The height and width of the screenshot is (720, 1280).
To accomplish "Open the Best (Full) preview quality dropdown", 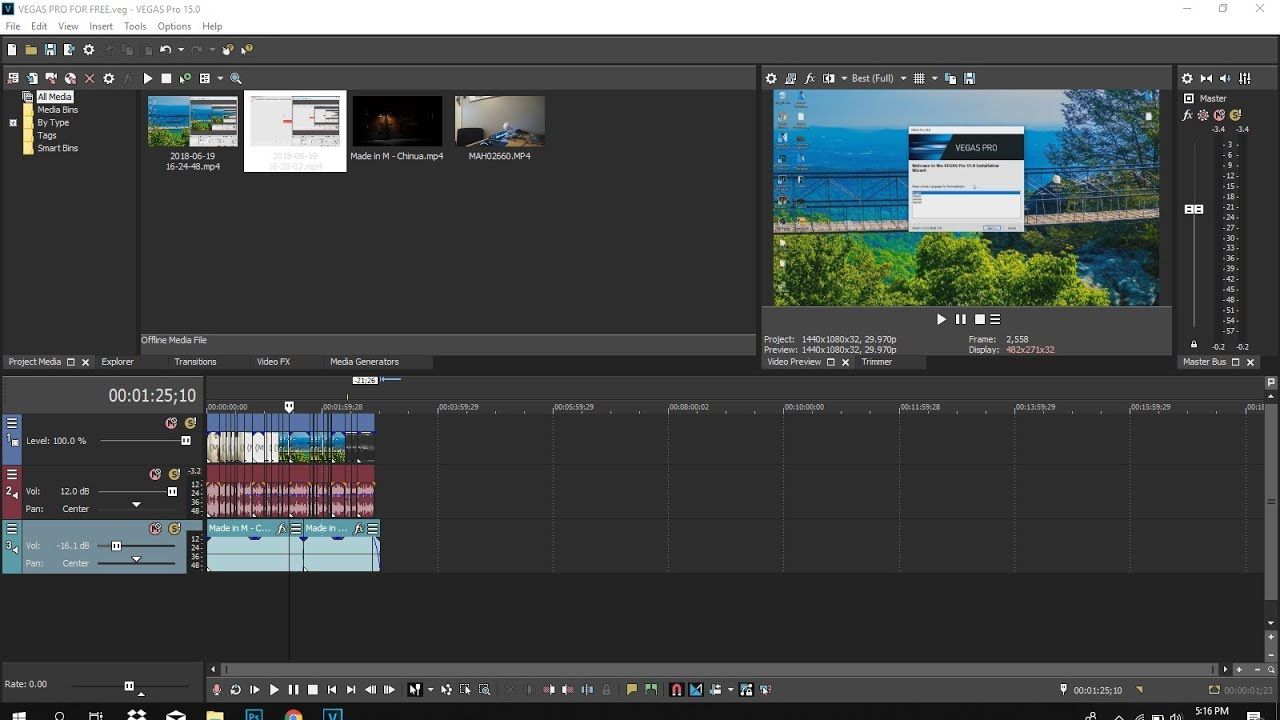I will coord(879,78).
